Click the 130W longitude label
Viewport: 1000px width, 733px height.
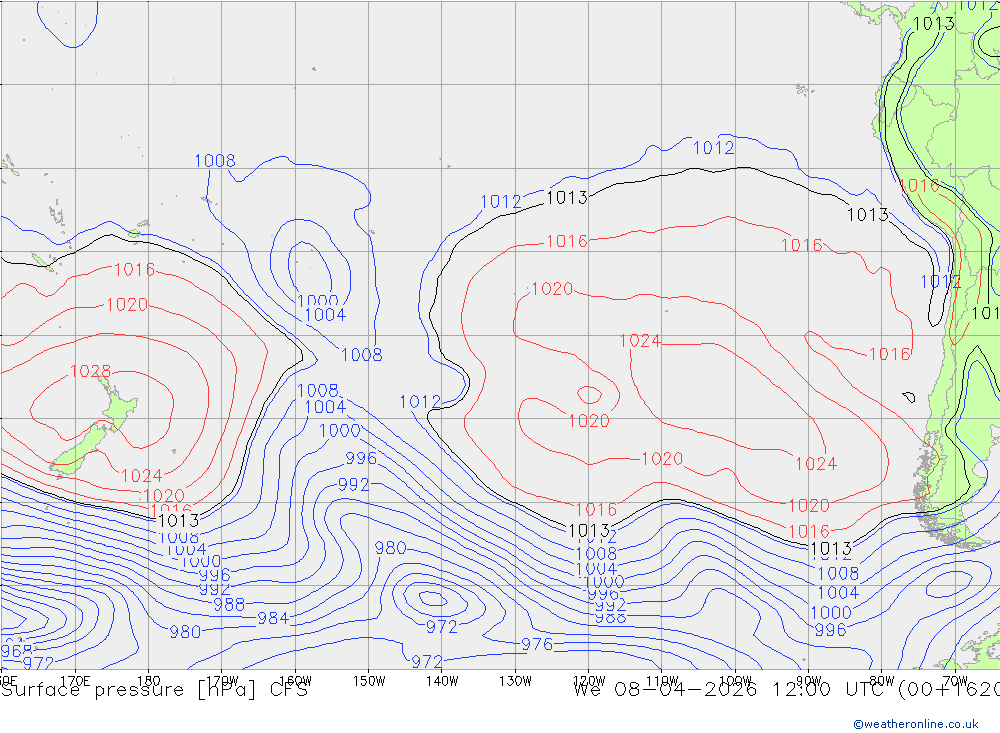pyautogui.click(x=515, y=681)
